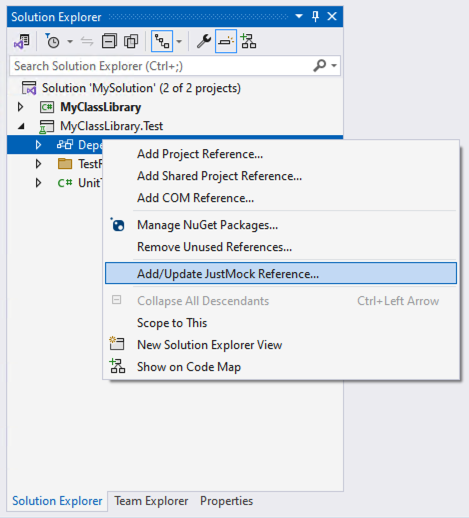Click Show on Code Map menu icon
Viewport: 469px width, 518px height.
(117, 366)
